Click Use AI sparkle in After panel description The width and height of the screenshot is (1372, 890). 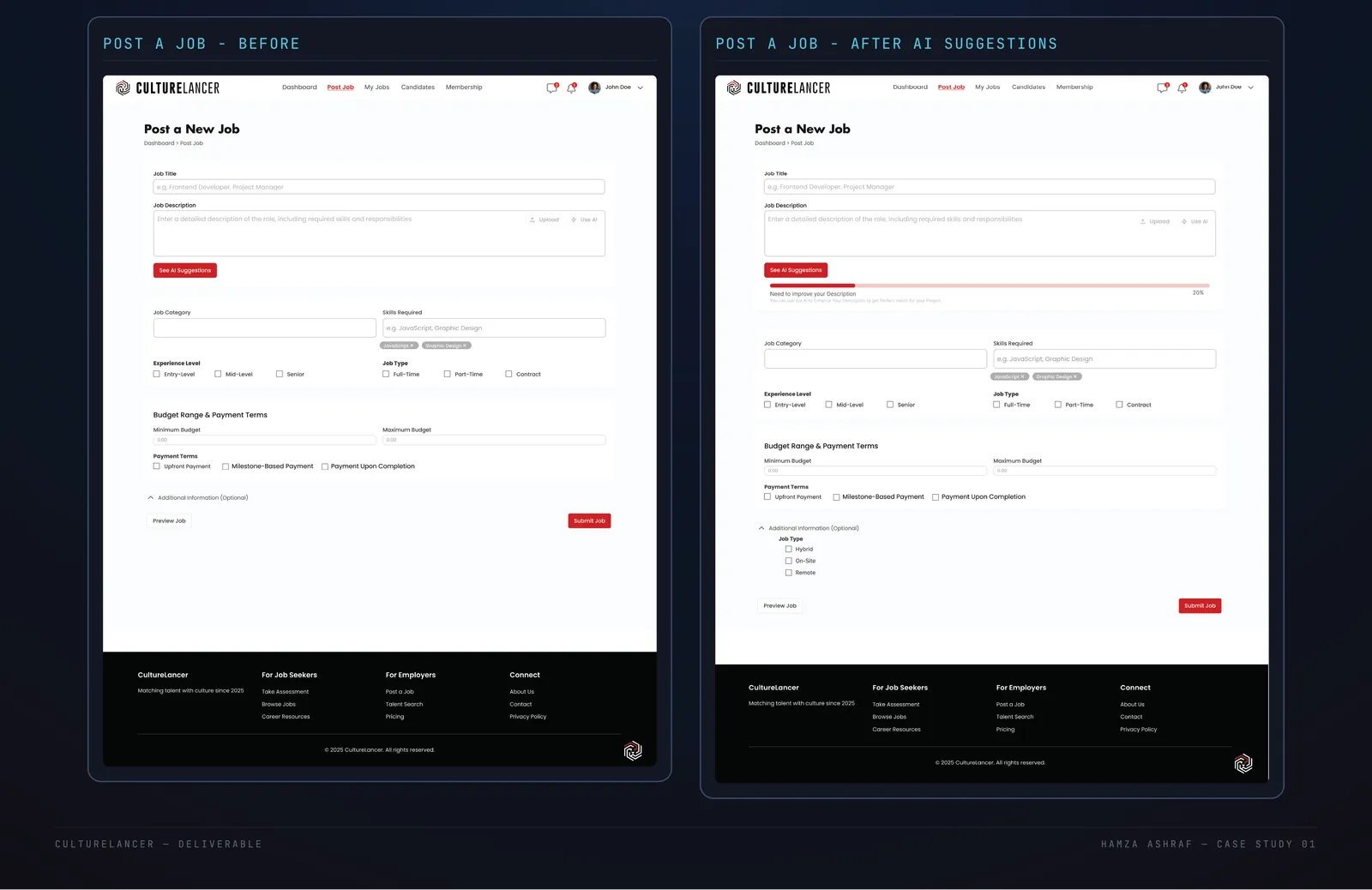pos(1184,221)
